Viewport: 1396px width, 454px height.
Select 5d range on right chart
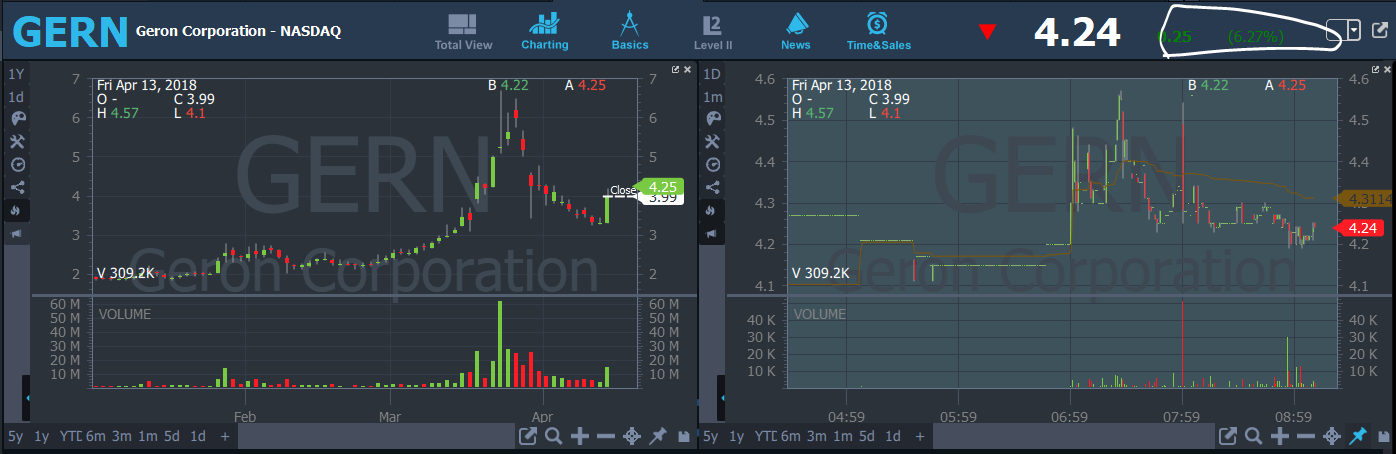tap(868, 436)
